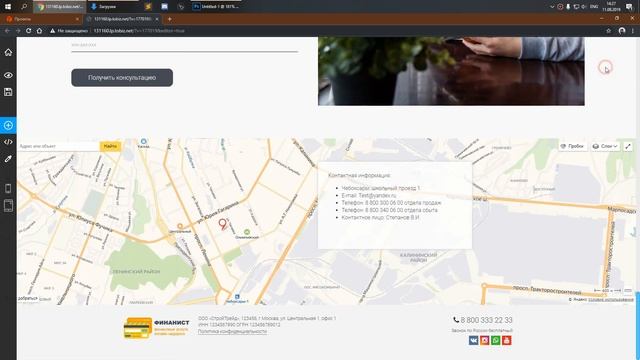Image resolution: width=640 pixels, height=360 pixels.
Task: Click the map address search field
Action: pos(58,146)
